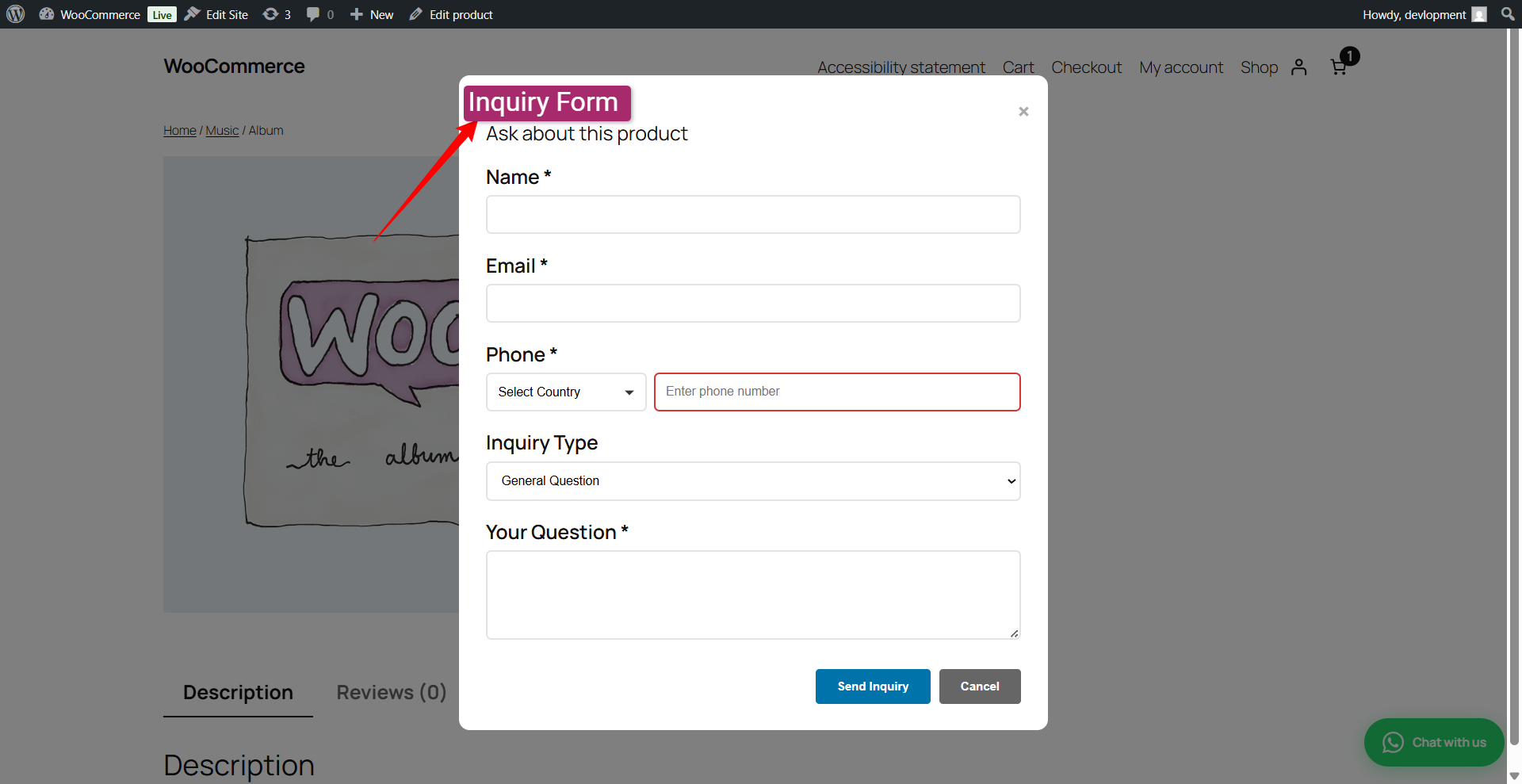Open the Accessibility statement page

tap(901, 67)
